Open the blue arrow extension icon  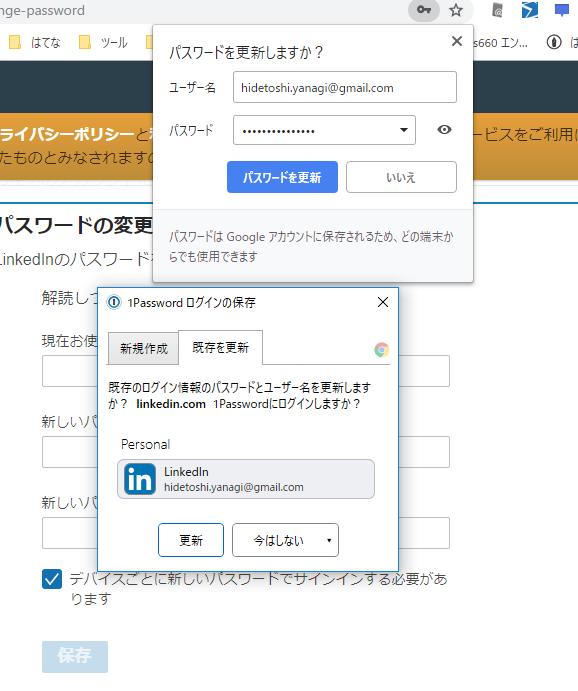(x=529, y=10)
